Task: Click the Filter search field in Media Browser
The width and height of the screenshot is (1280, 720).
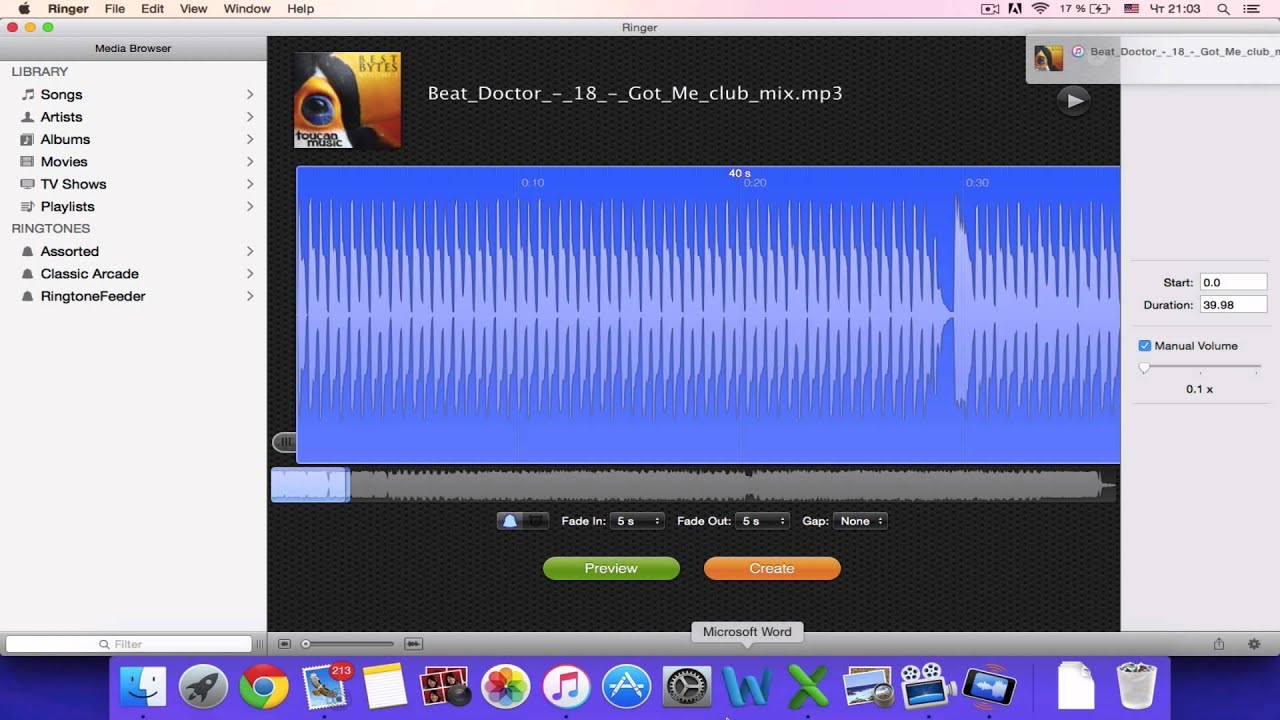Action: [x=129, y=644]
